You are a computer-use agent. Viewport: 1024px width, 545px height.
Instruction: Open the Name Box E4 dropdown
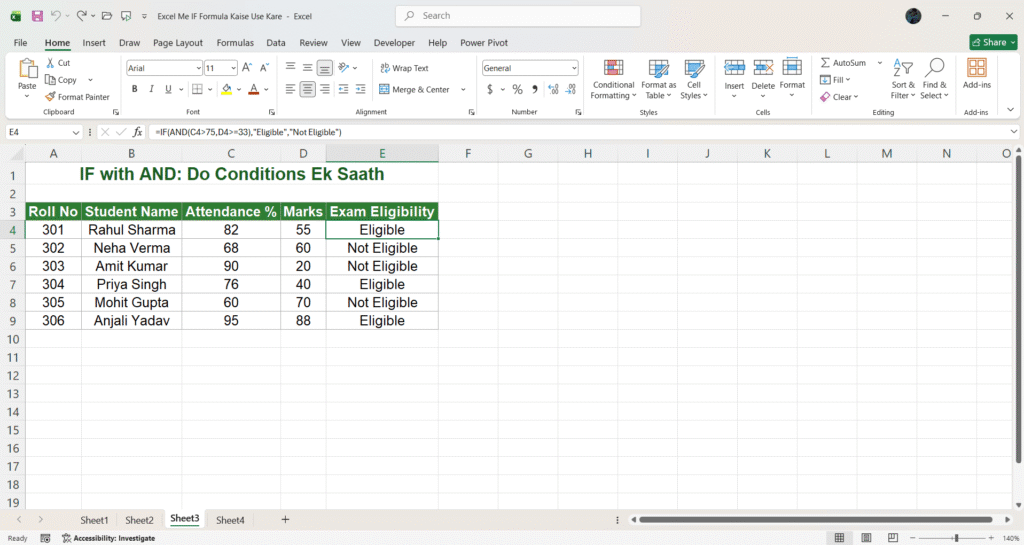point(76,132)
